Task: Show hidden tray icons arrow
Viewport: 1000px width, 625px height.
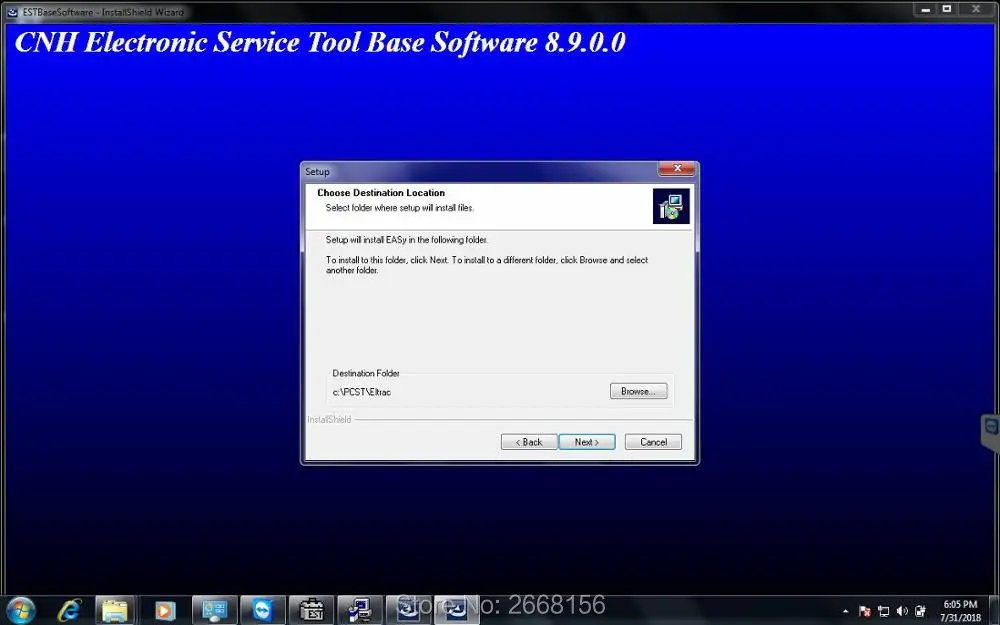Action: [x=846, y=611]
